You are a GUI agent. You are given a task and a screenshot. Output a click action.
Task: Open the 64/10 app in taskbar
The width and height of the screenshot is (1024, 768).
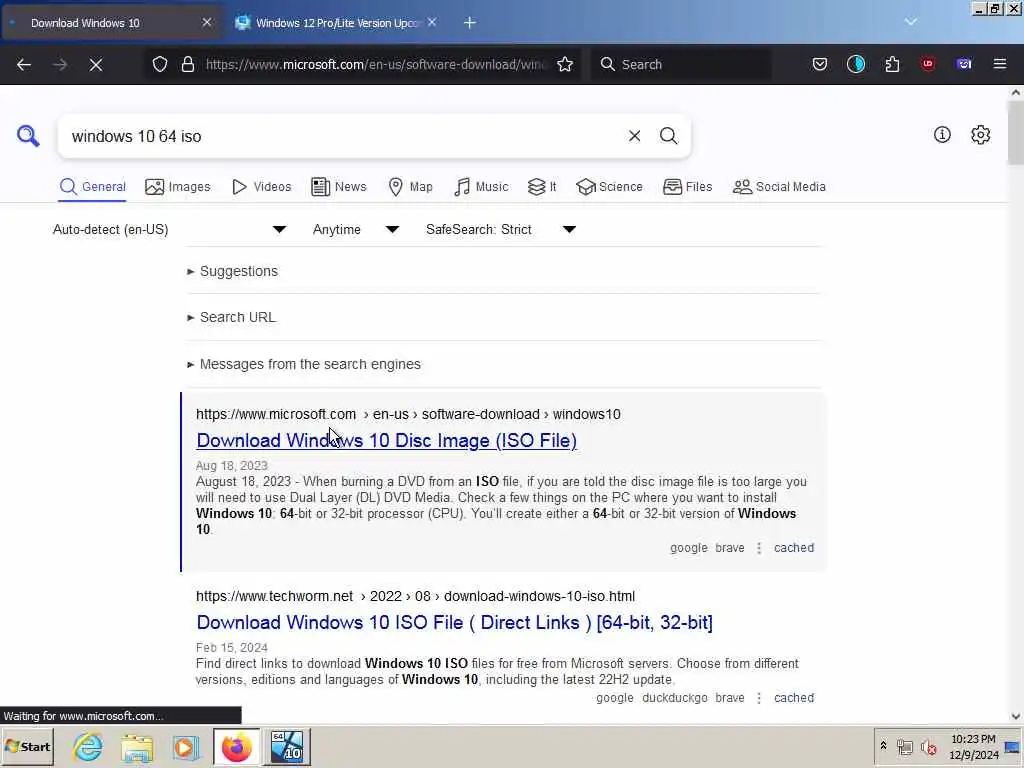(x=287, y=747)
